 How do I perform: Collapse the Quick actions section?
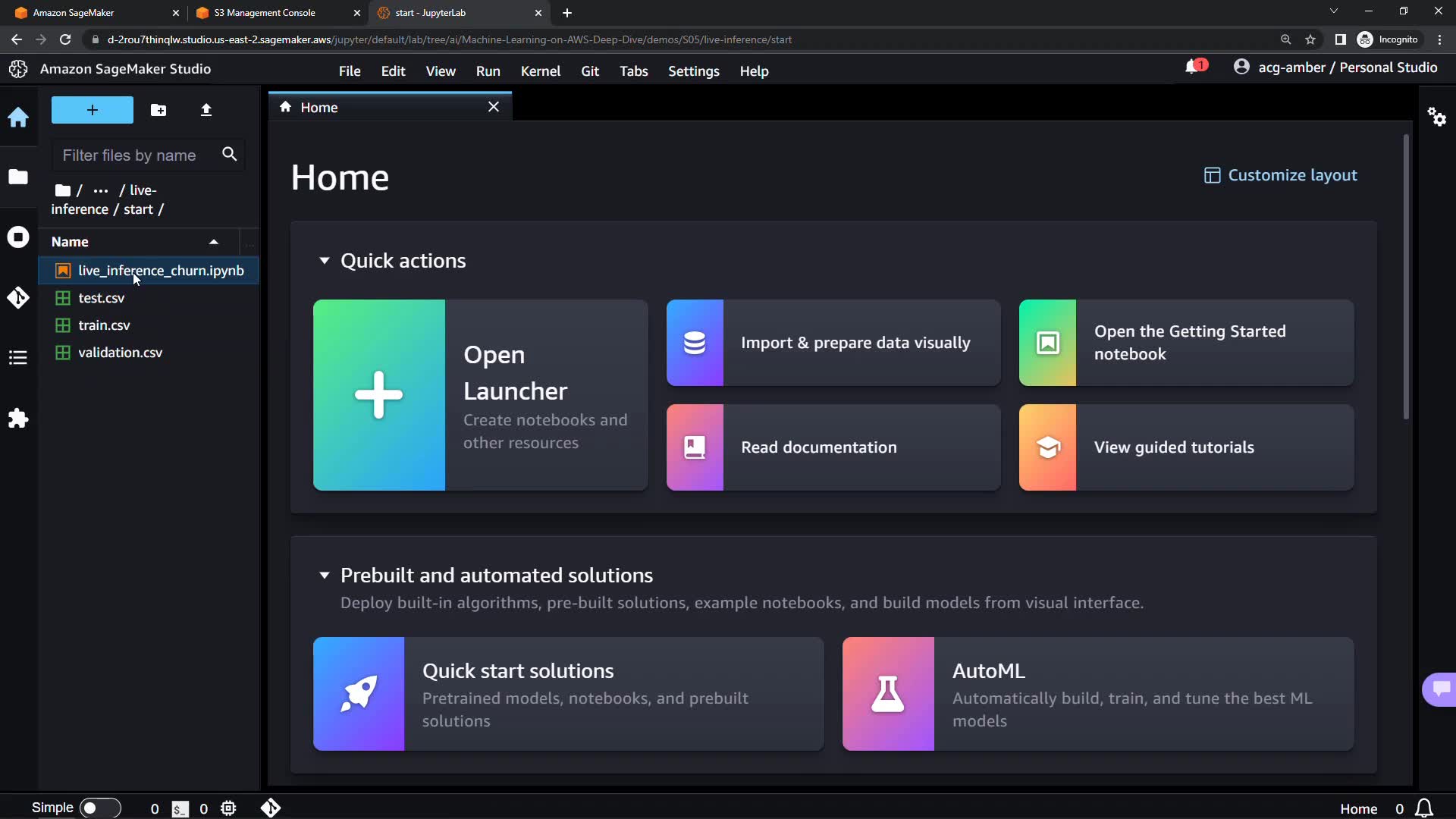(x=325, y=261)
